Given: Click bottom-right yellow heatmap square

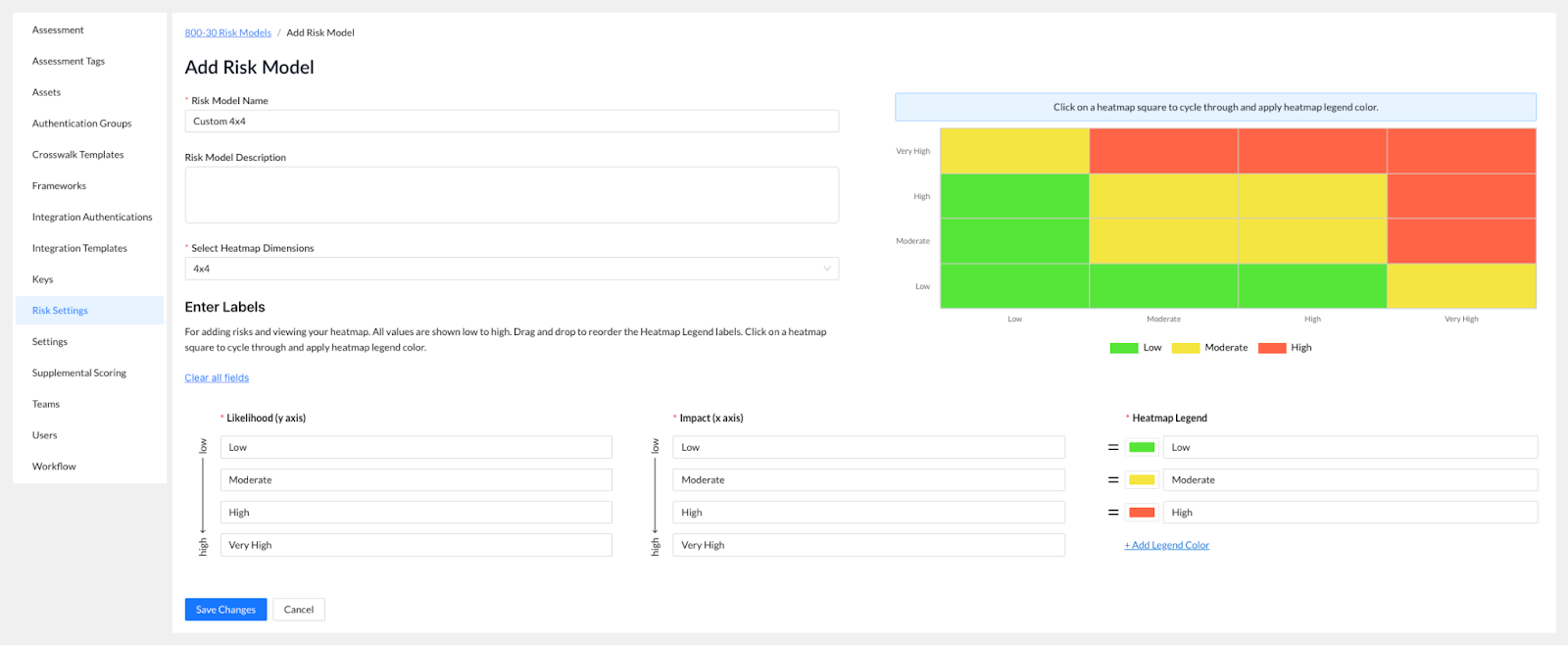Looking at the screenshot, I should pyautogui.click(x=1461, y=286).
